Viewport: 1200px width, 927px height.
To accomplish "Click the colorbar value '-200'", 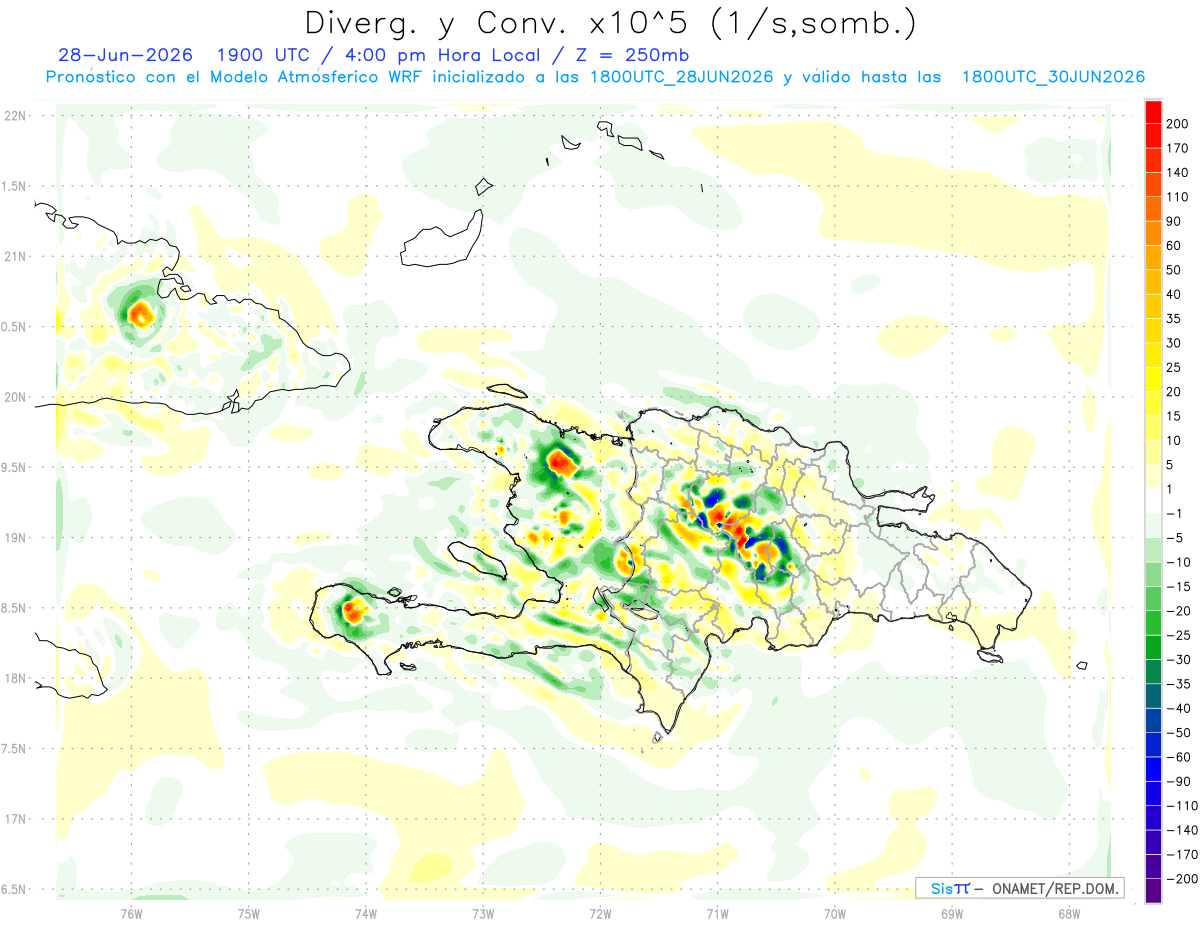I will click(1181, 879).
